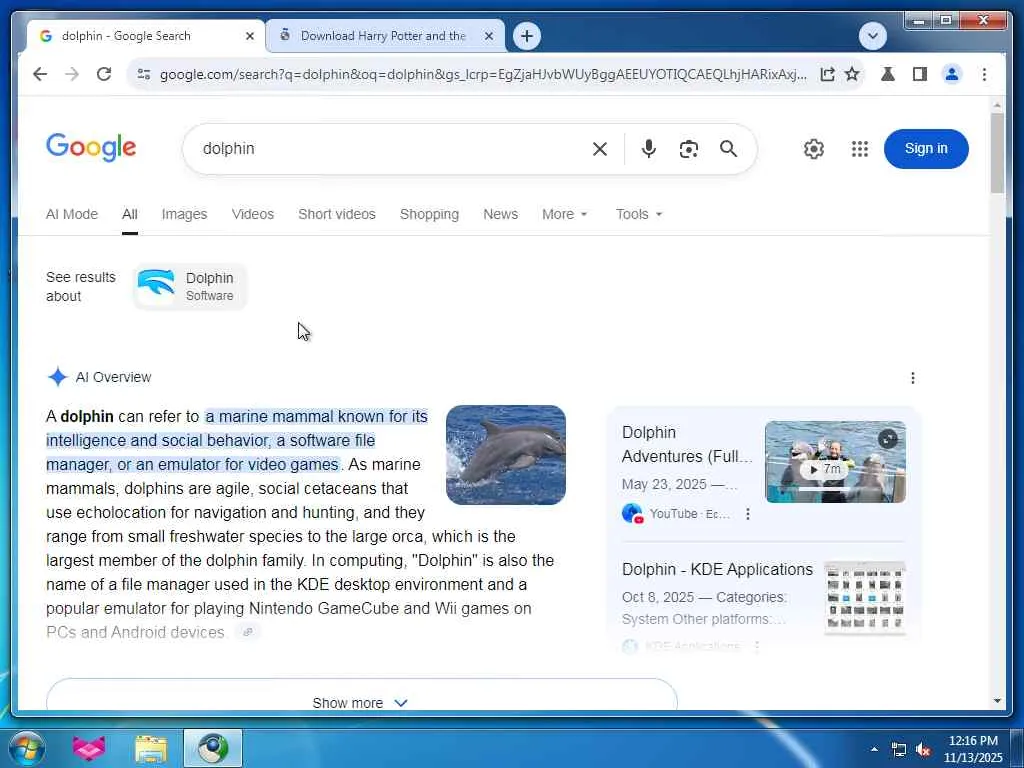Reload the current page
Viewport: 1024px width, 768px height.
104,74
